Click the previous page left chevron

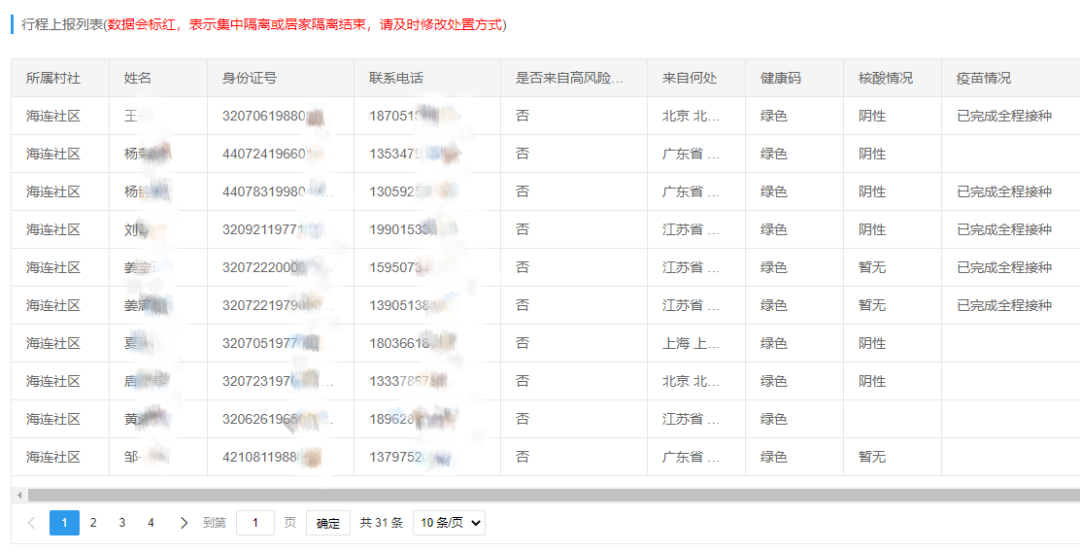pos(31,522)
